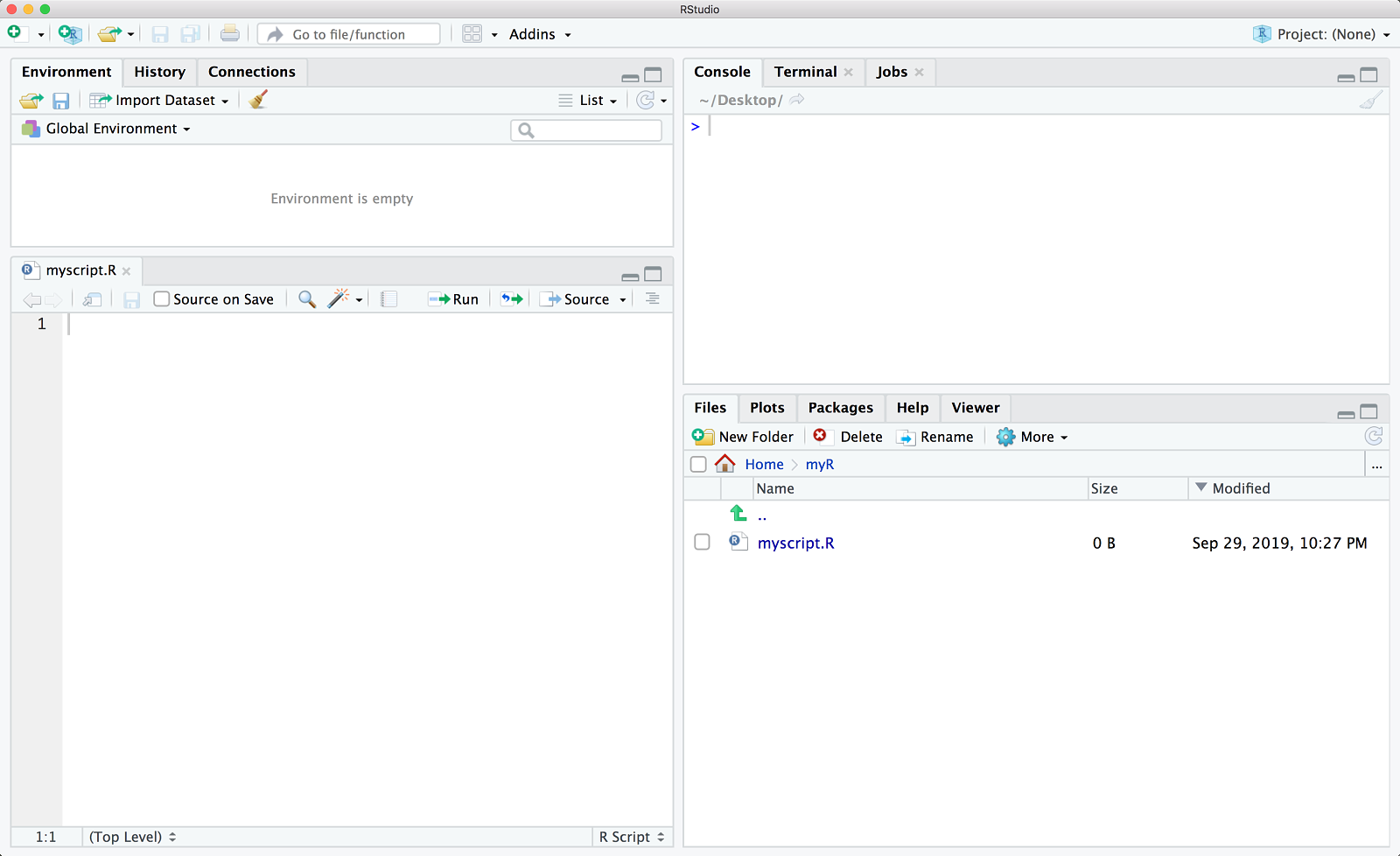Click the create new project icon
The width and height of the screenshot is (1400, 856).
[70, 34]
